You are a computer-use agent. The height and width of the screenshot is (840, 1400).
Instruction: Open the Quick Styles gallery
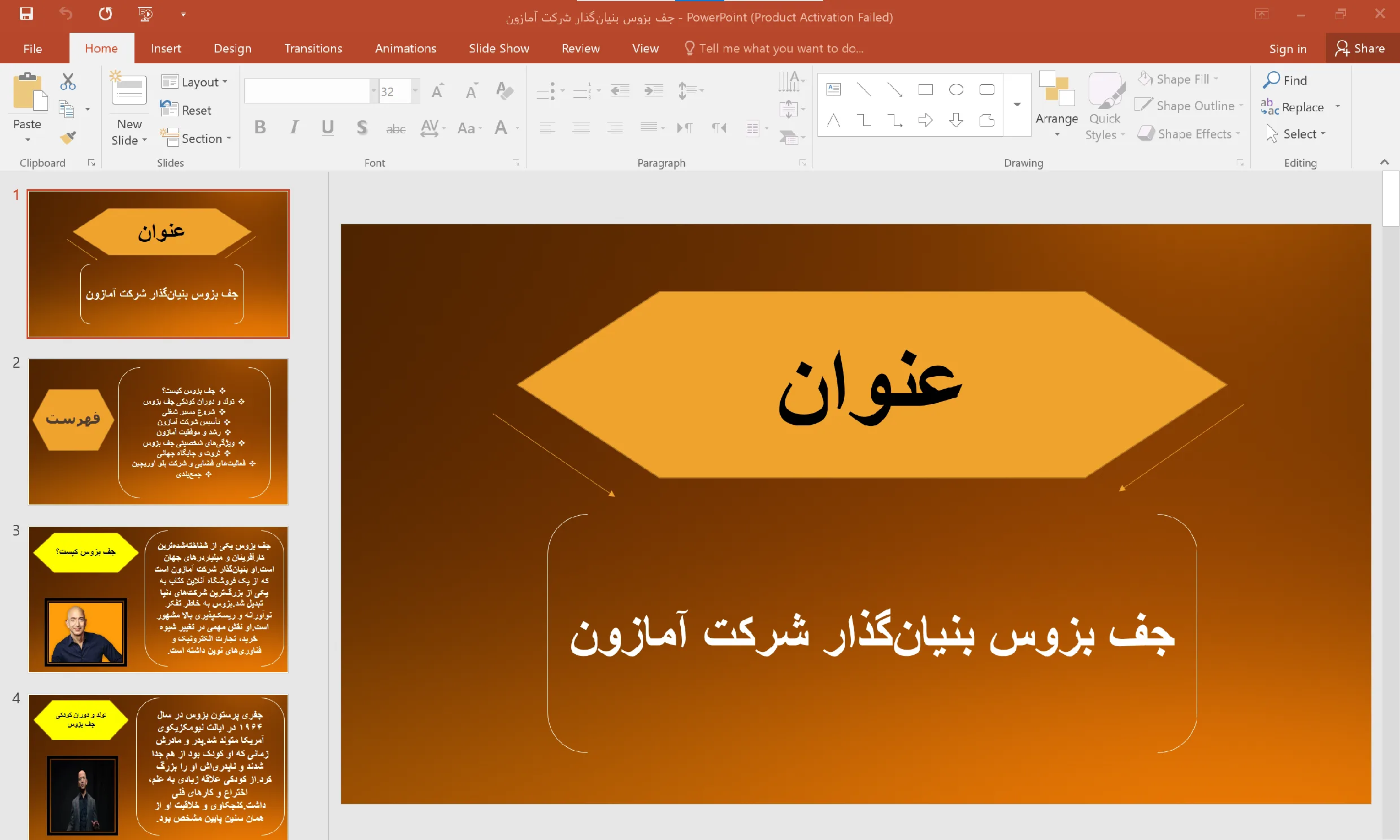tap(1105, 106)
